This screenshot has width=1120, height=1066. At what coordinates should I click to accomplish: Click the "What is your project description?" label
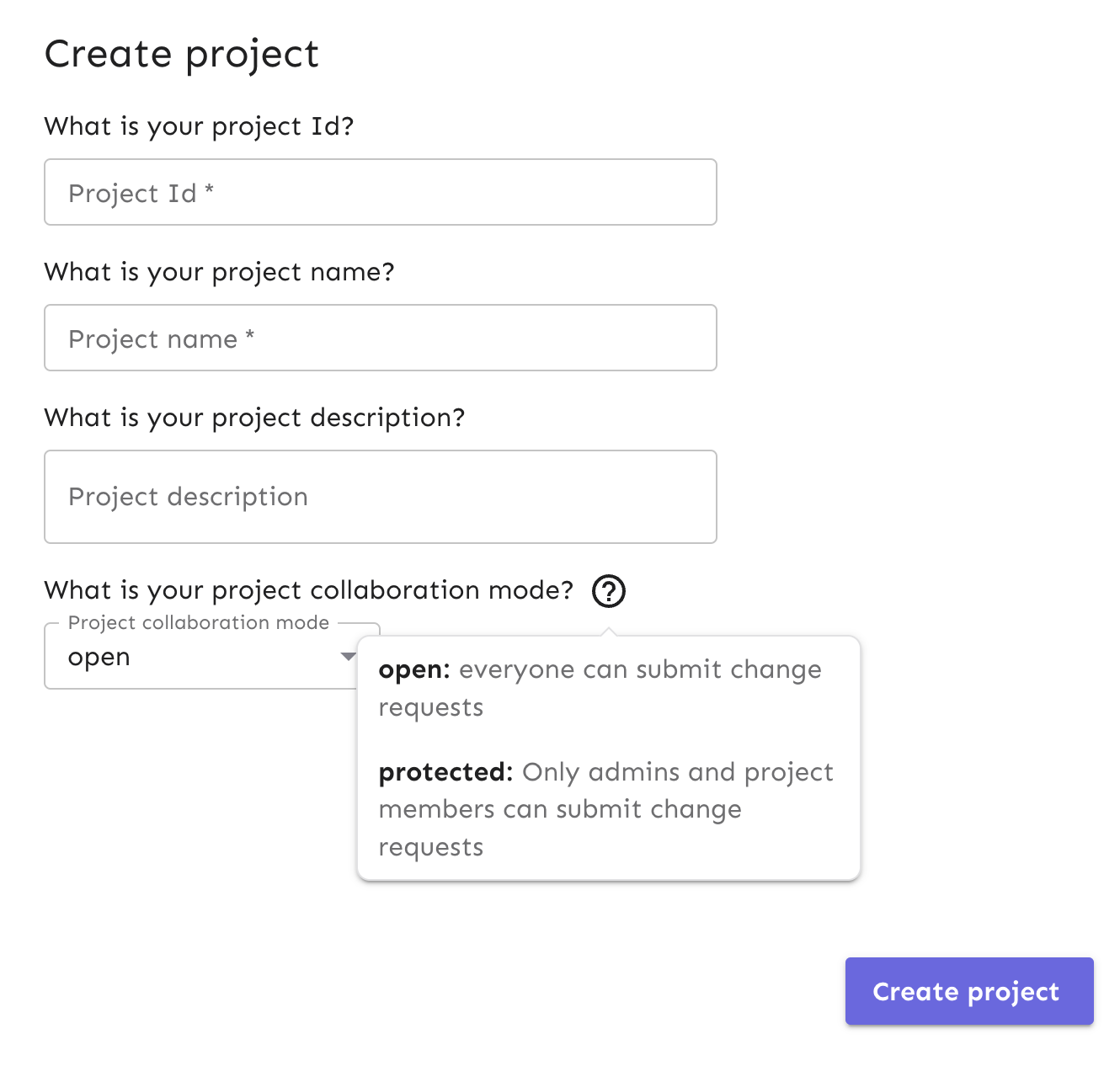pyautogui.click(x=254, y=418)
